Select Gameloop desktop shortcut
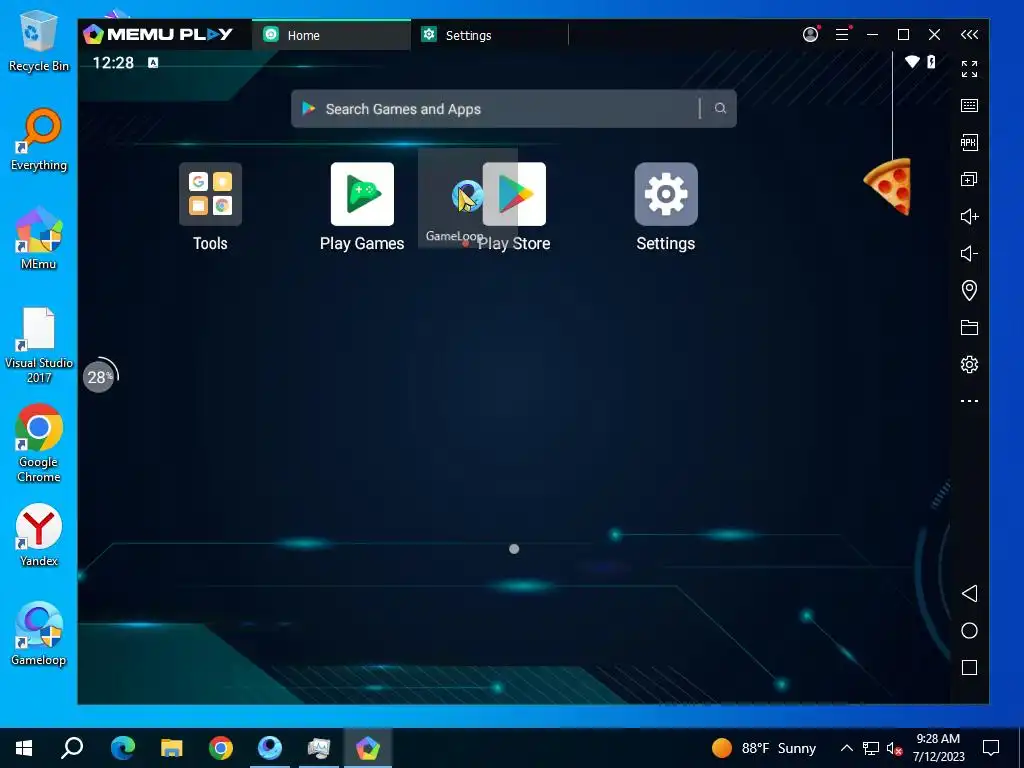Viewport: 1024px width, 768px height. [39, 633]
